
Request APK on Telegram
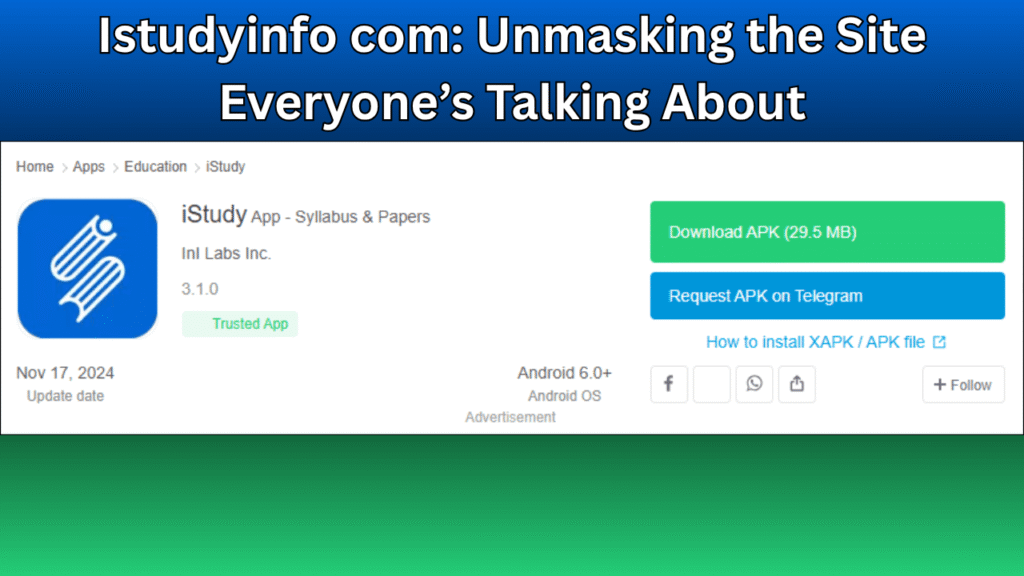point(827,296)
